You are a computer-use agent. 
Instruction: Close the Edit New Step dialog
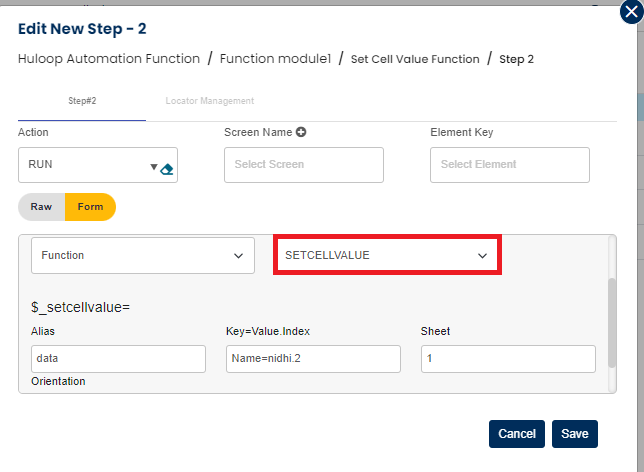[630, 11]
